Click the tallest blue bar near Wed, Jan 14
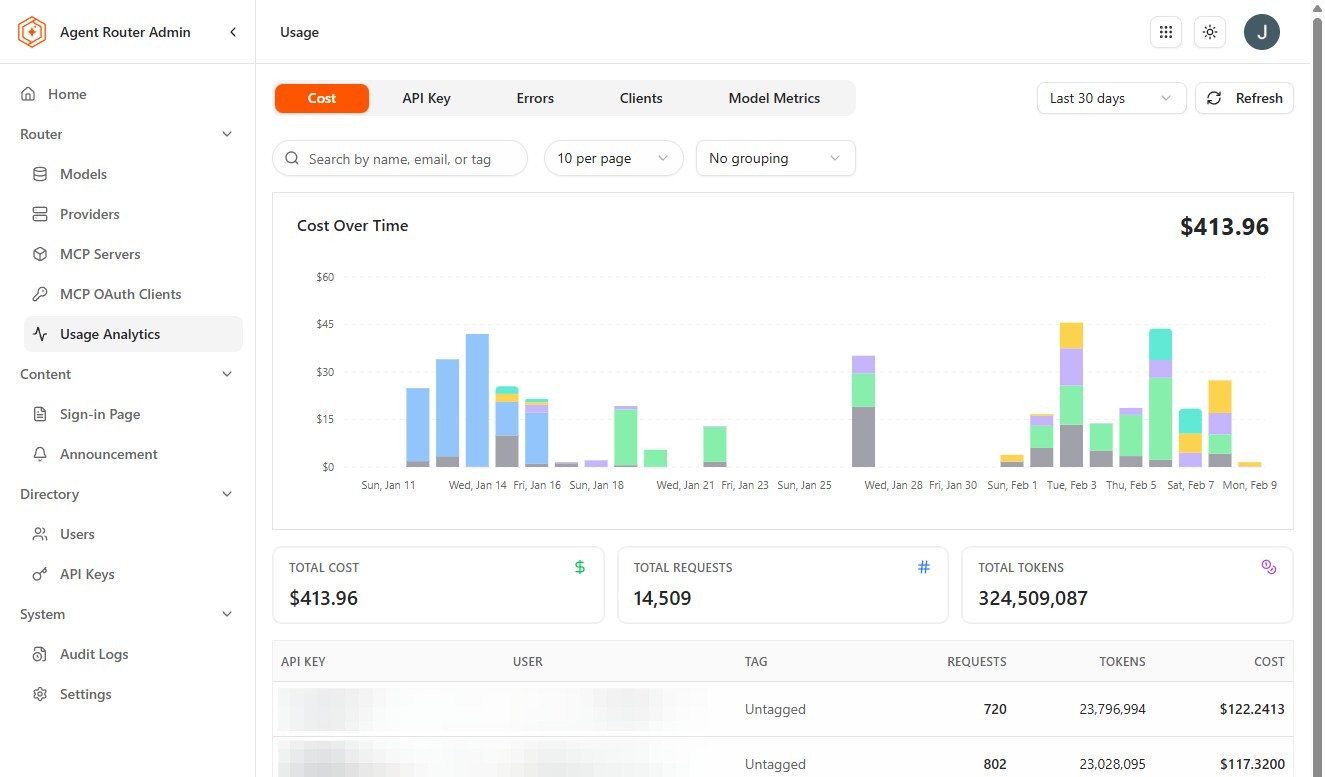Screen dimensions: 1325x777 [x=477, y=400]
